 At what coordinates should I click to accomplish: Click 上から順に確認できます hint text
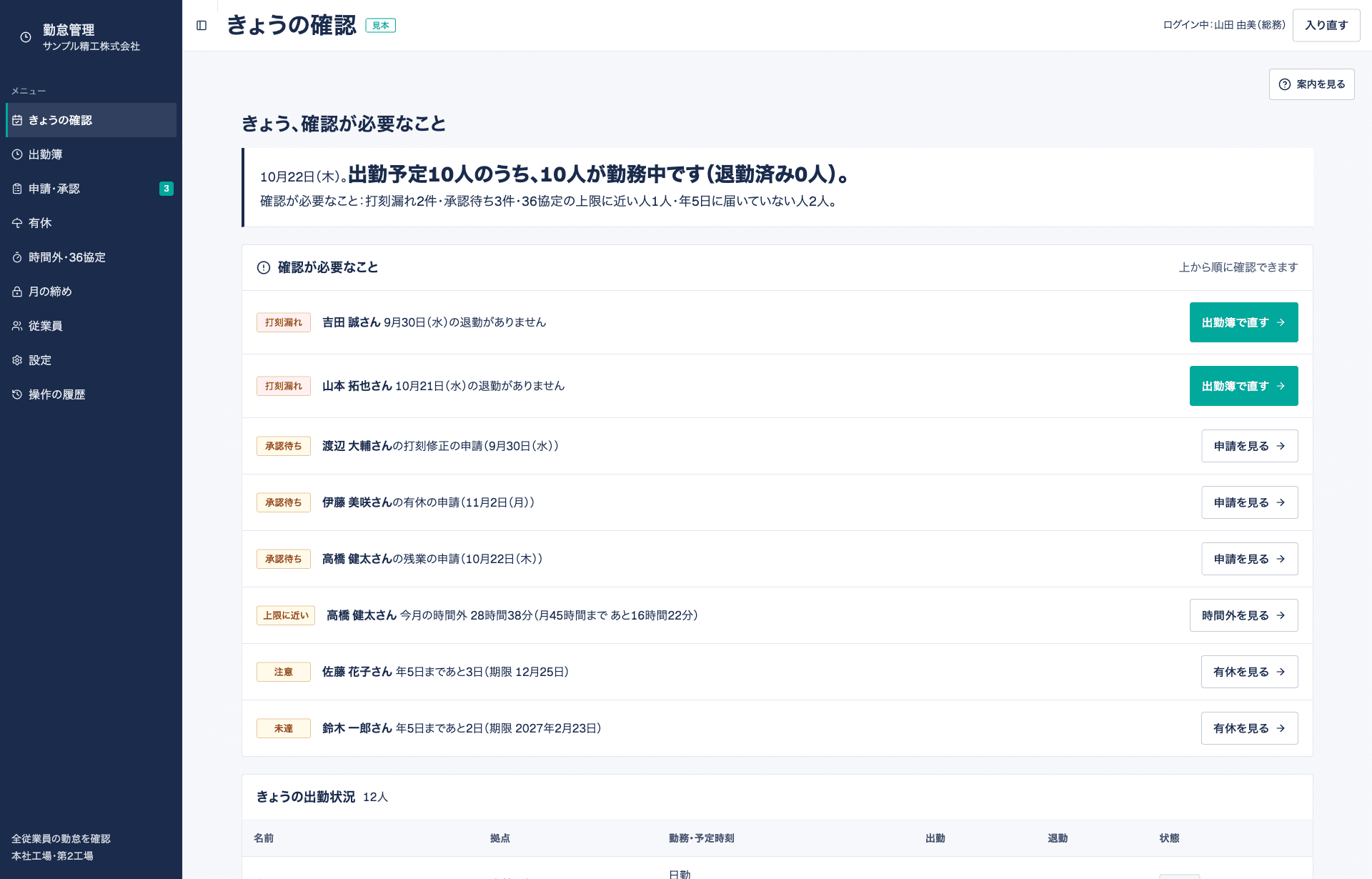click(1238, 267)
